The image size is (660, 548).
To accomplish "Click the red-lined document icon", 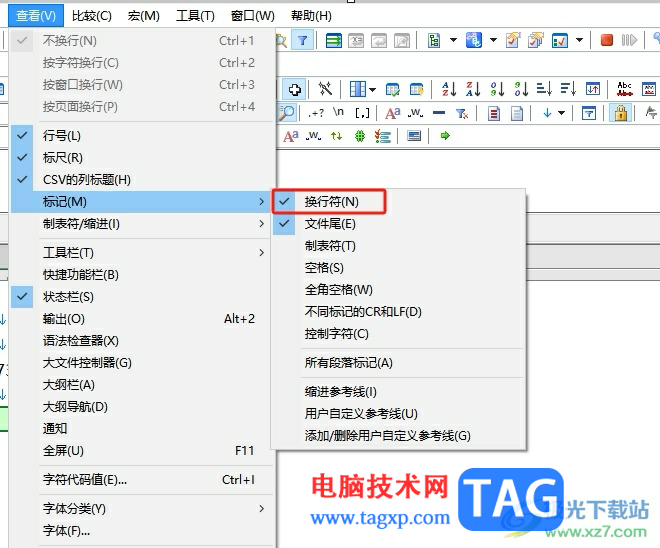I will click(x=494, y=113).
